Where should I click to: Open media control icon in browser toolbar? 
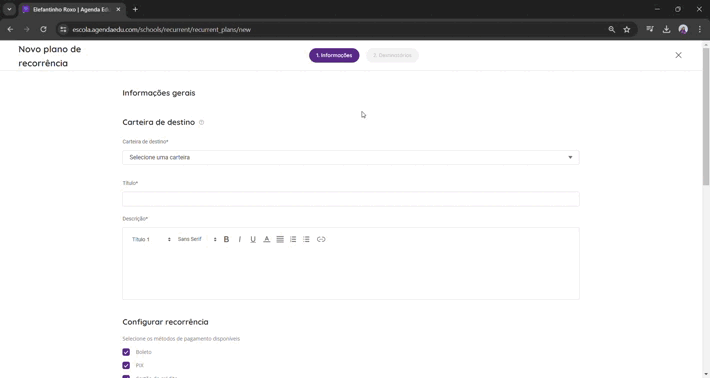(x=650, y=29)
